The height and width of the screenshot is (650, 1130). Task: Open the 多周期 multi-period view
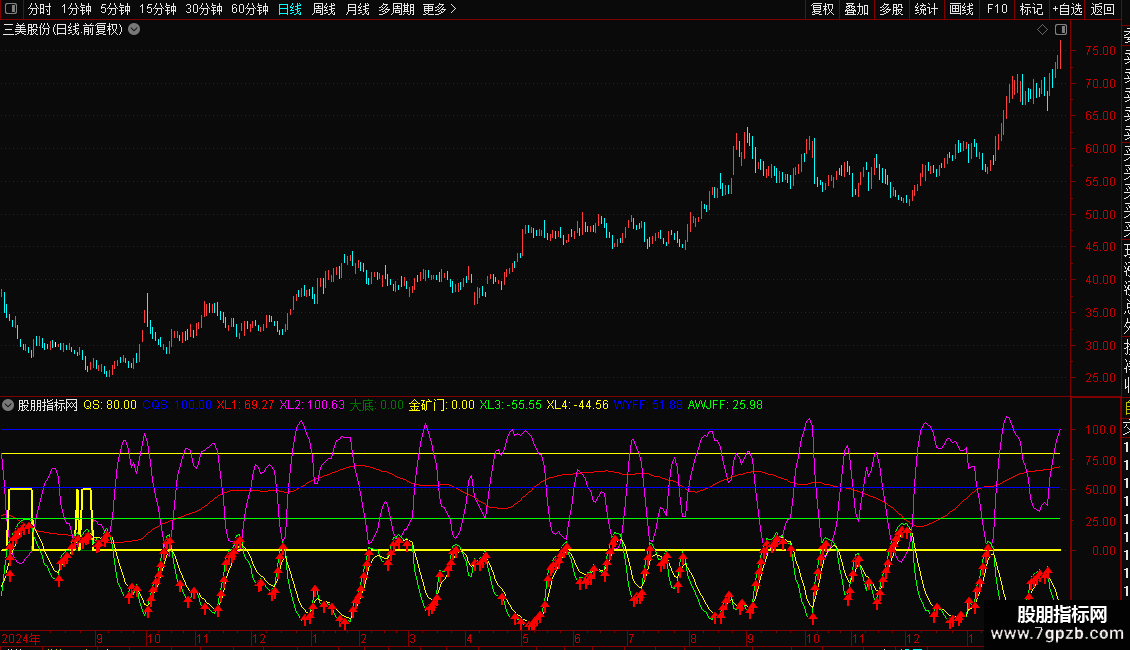click(396, 9)
